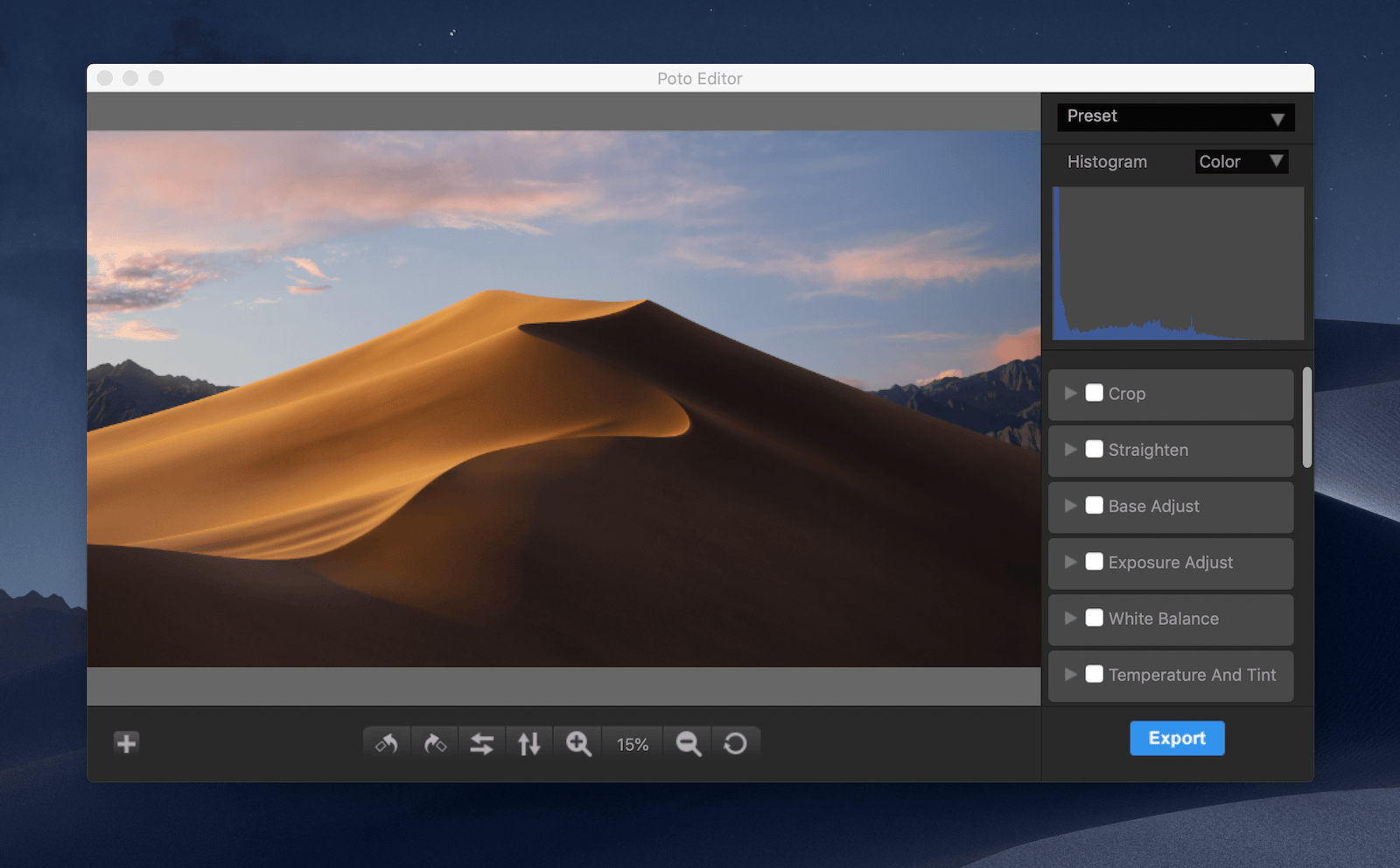Click the adjustments panel scrollbar
The width and height of the screenshot is (1400, 868).
coord(1307,417)
